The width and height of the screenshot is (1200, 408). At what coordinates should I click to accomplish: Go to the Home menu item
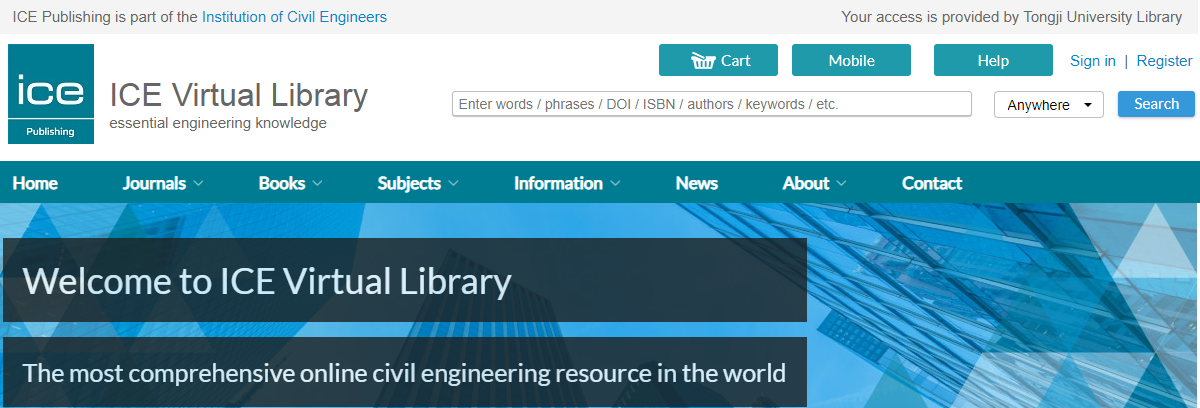(35, 183)
